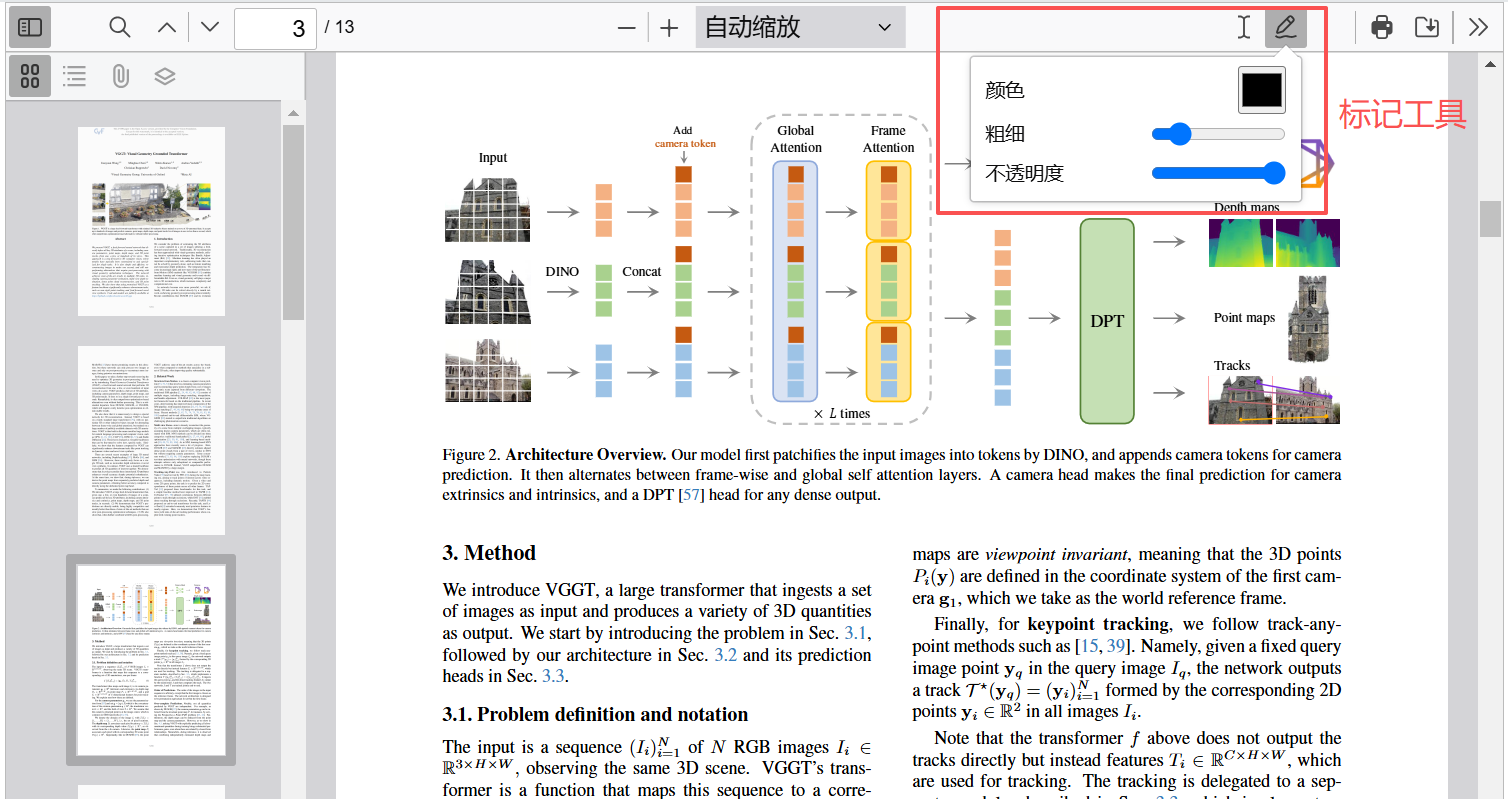Click the green DPT block in figure
This screenshot has width=1508, height=799.
tap(1107, 321)
